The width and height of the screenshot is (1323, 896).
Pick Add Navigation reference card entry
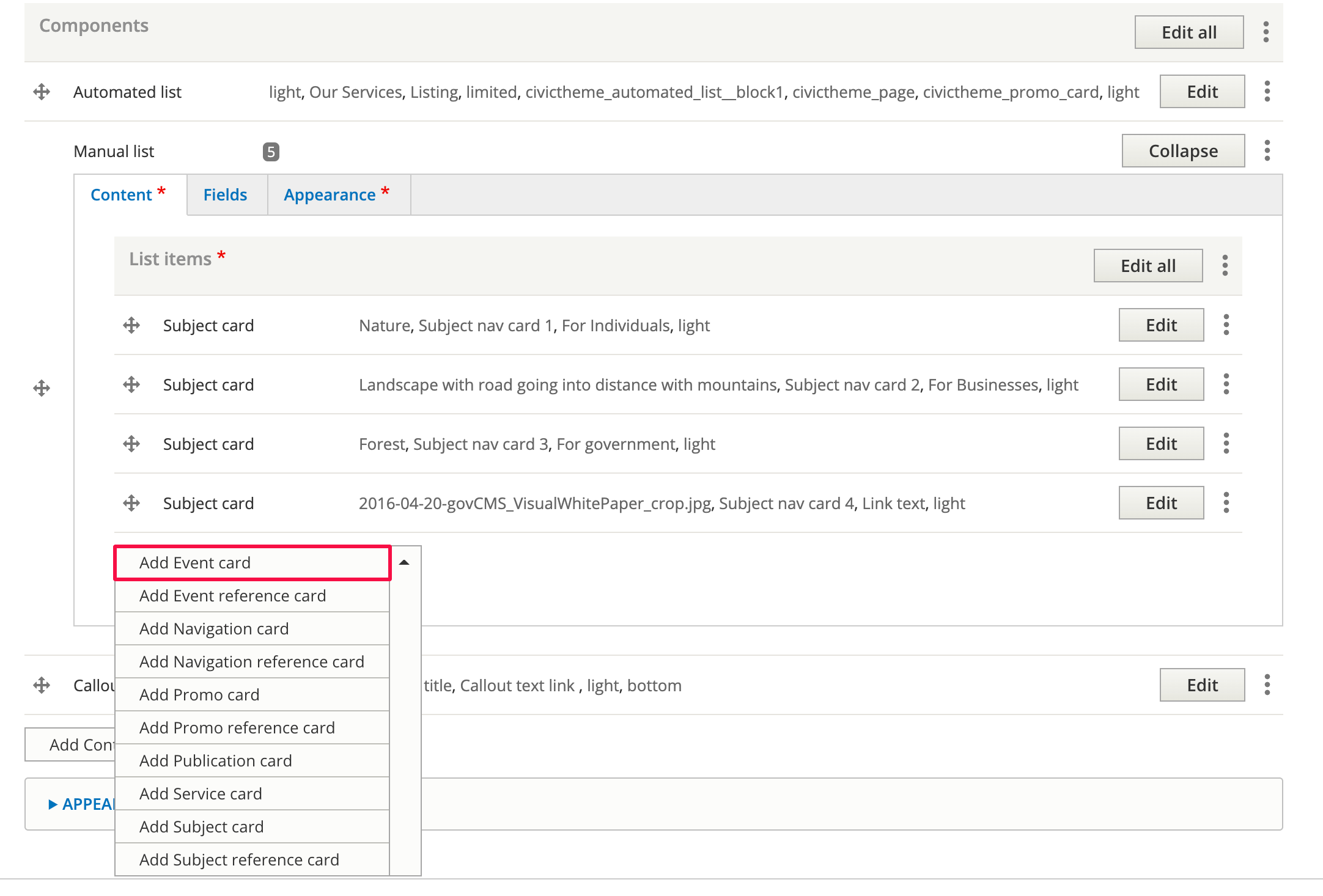pyautogui.click(x=251, y=662)
